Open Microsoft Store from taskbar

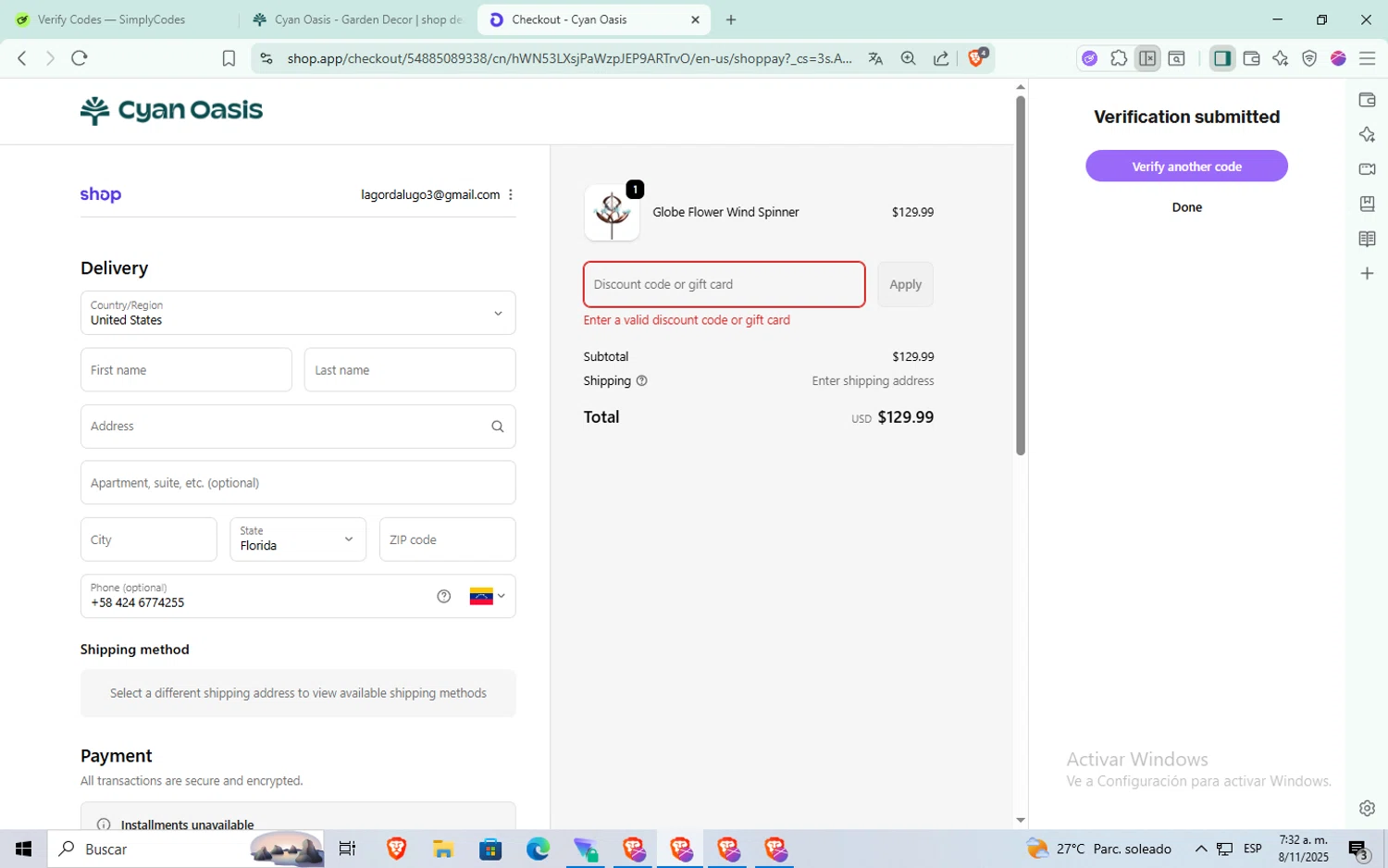coord(490,849)
